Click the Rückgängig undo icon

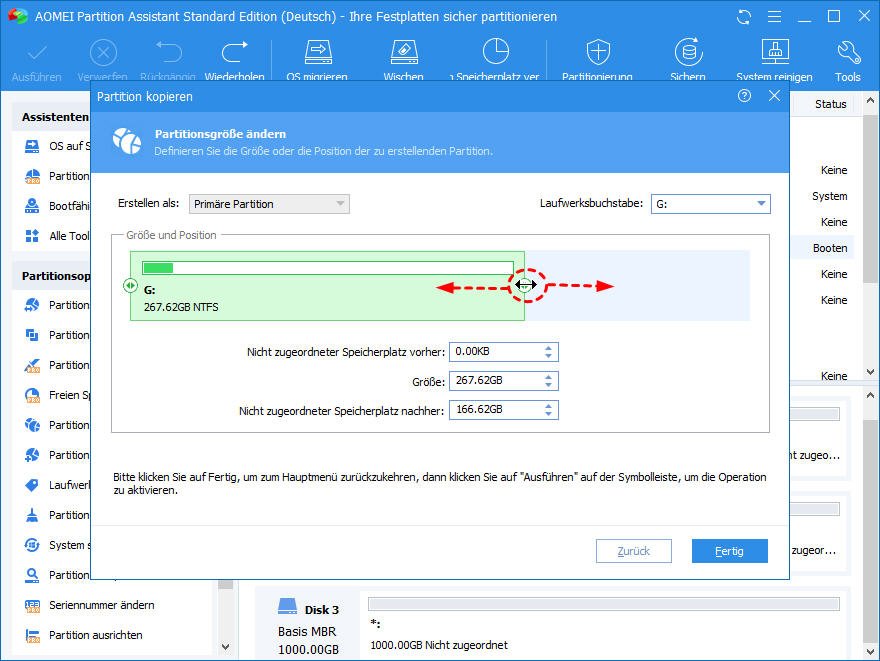(168, 52)
